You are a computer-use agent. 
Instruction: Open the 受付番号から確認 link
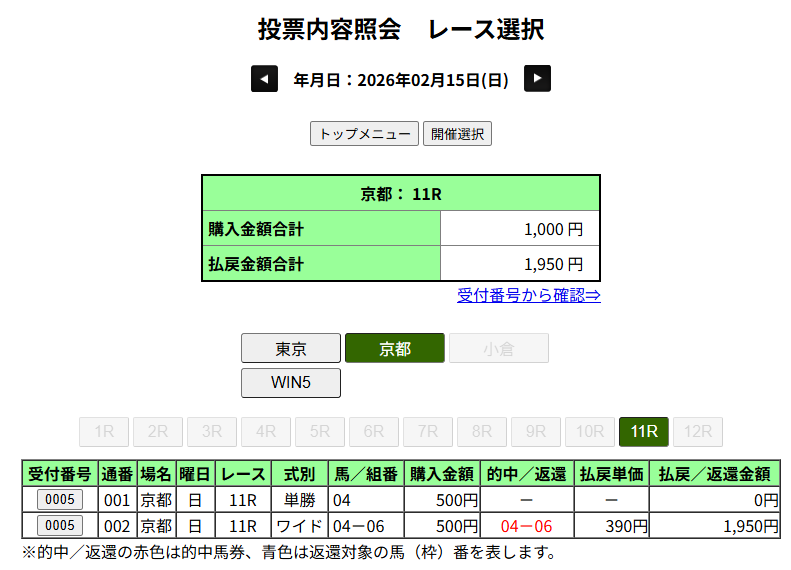point(528,295)
